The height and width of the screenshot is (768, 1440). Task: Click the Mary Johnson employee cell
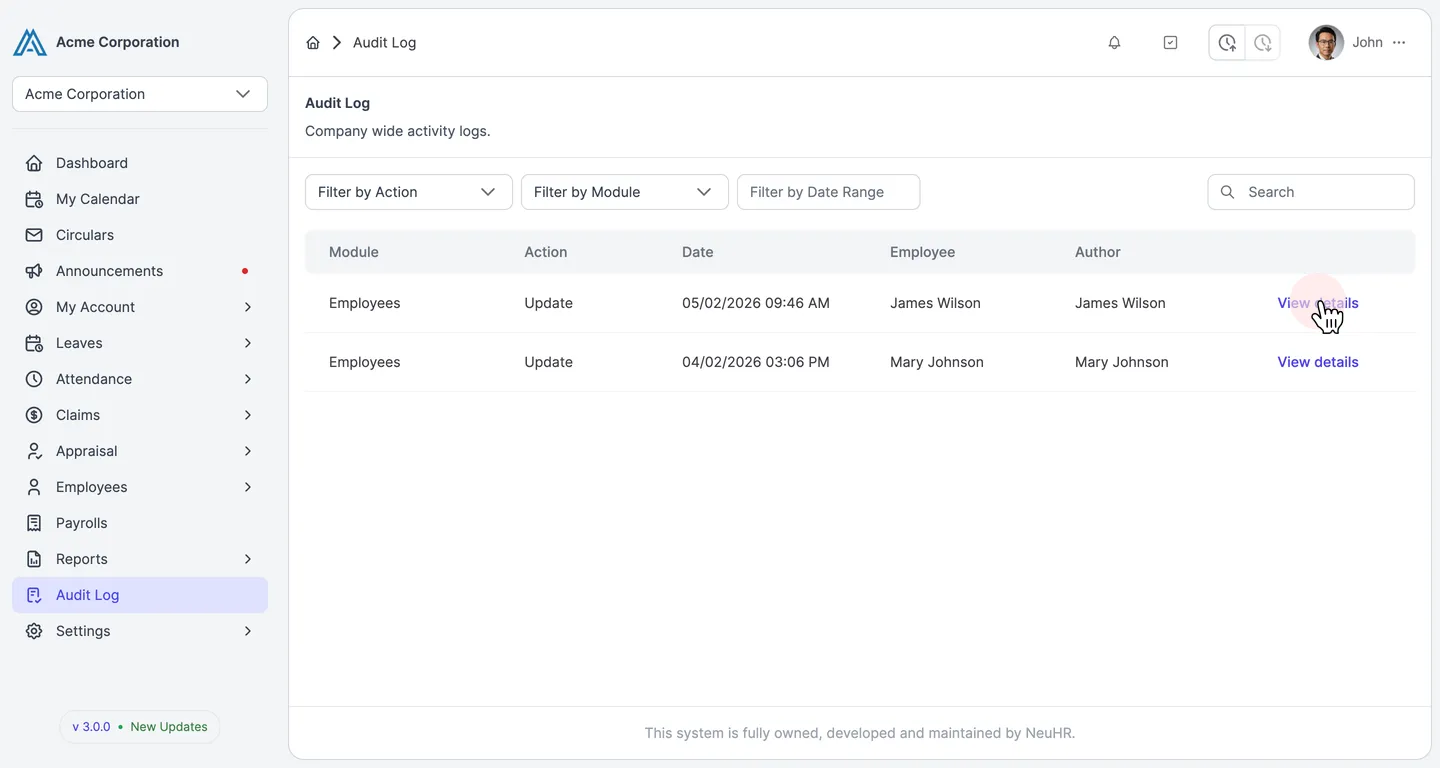[x=937, y=362]
